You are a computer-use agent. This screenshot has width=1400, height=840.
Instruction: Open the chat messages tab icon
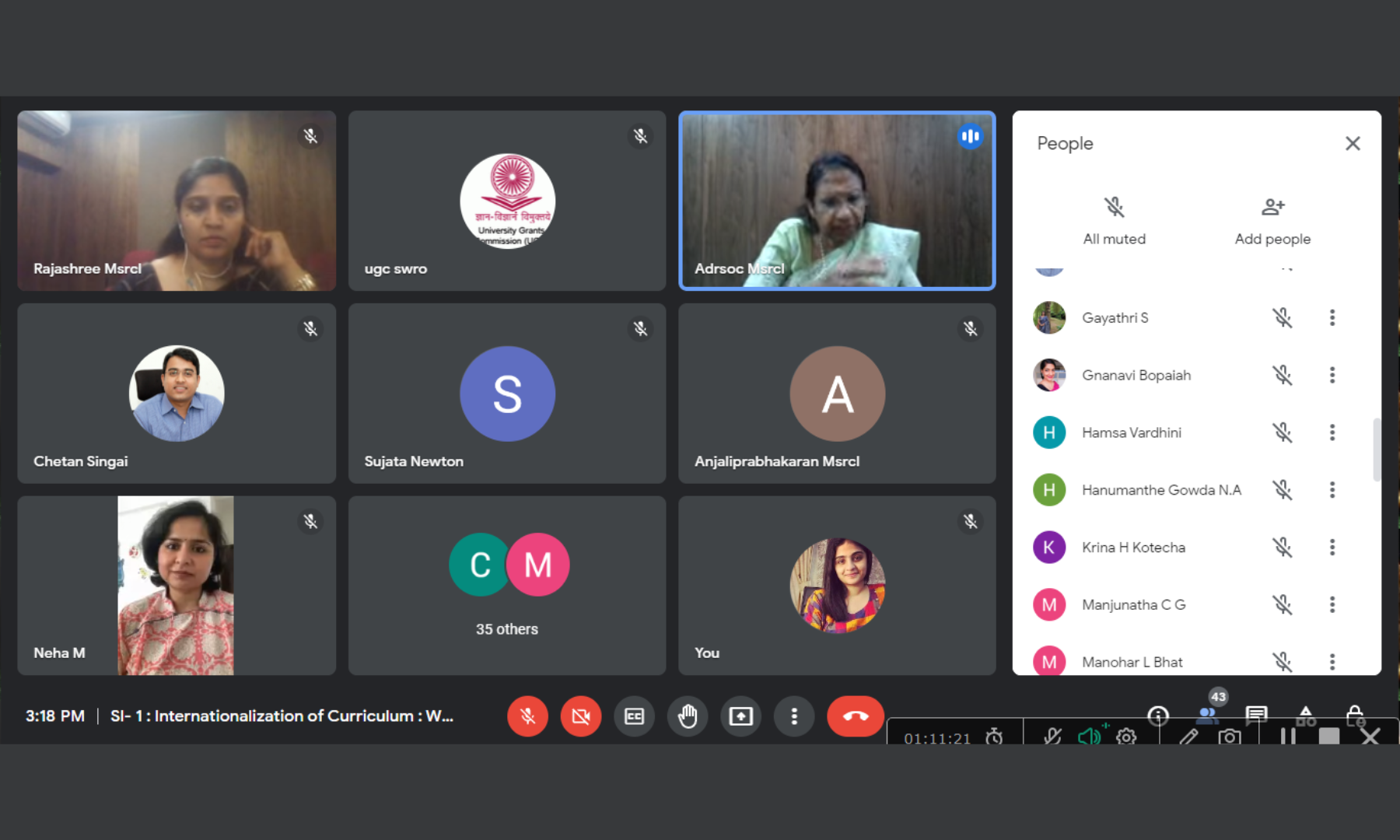[x=1255, y=713]
